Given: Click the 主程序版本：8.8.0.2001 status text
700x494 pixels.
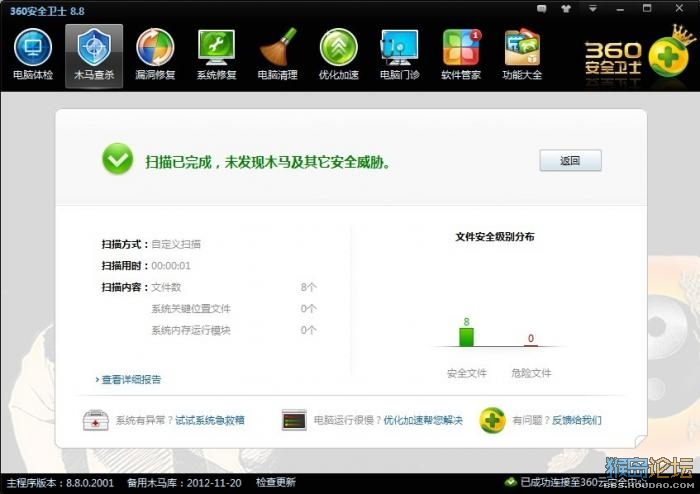Looking at the screenshot, I should pos(60,483).
